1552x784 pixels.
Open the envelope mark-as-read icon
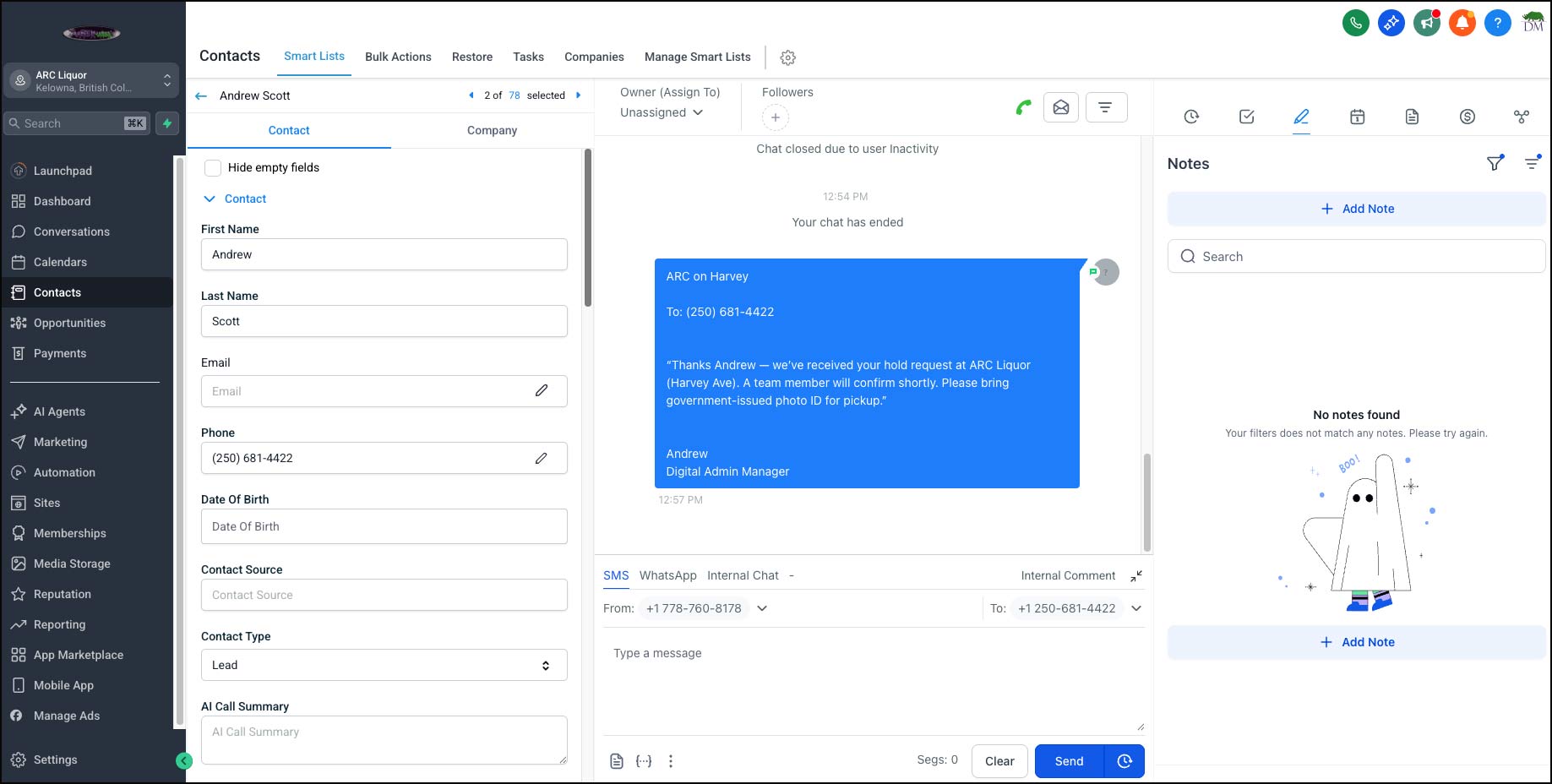1061,107
